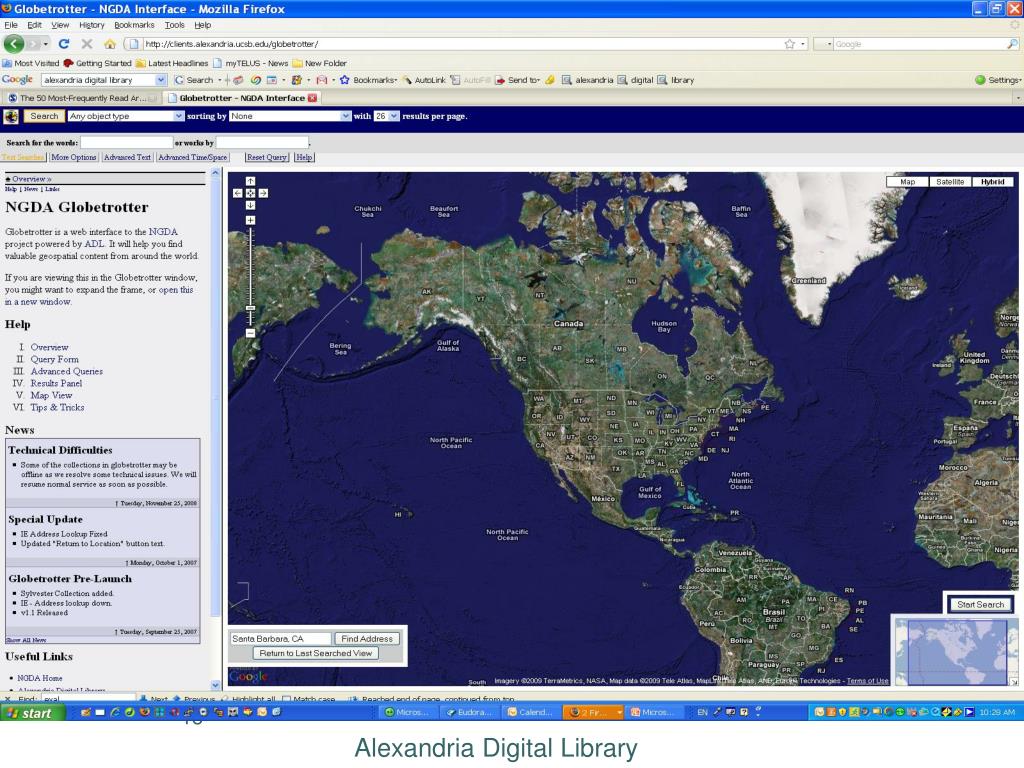Switch the map to Satellite view
Image resolution: width=1024 pixels, height=768 pixels.
click(950, 182)
